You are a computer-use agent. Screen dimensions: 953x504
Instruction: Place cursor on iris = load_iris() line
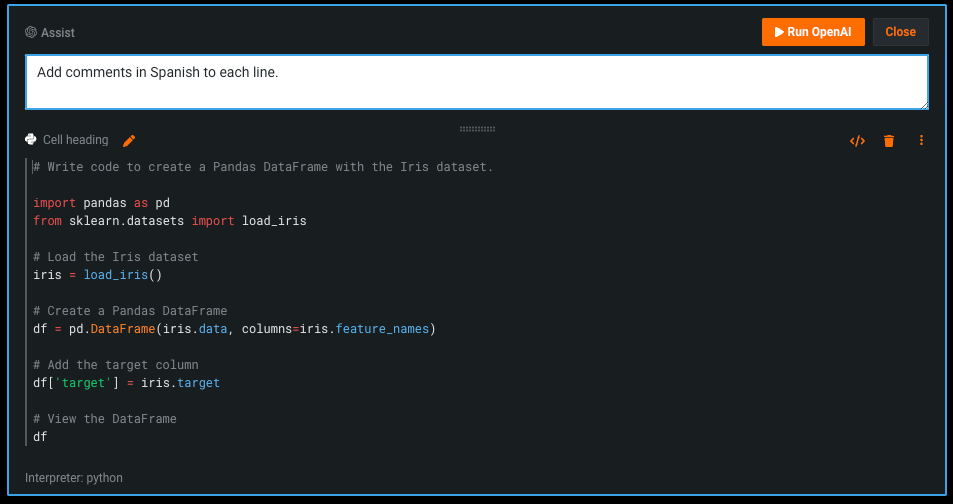tap(97, 275)
